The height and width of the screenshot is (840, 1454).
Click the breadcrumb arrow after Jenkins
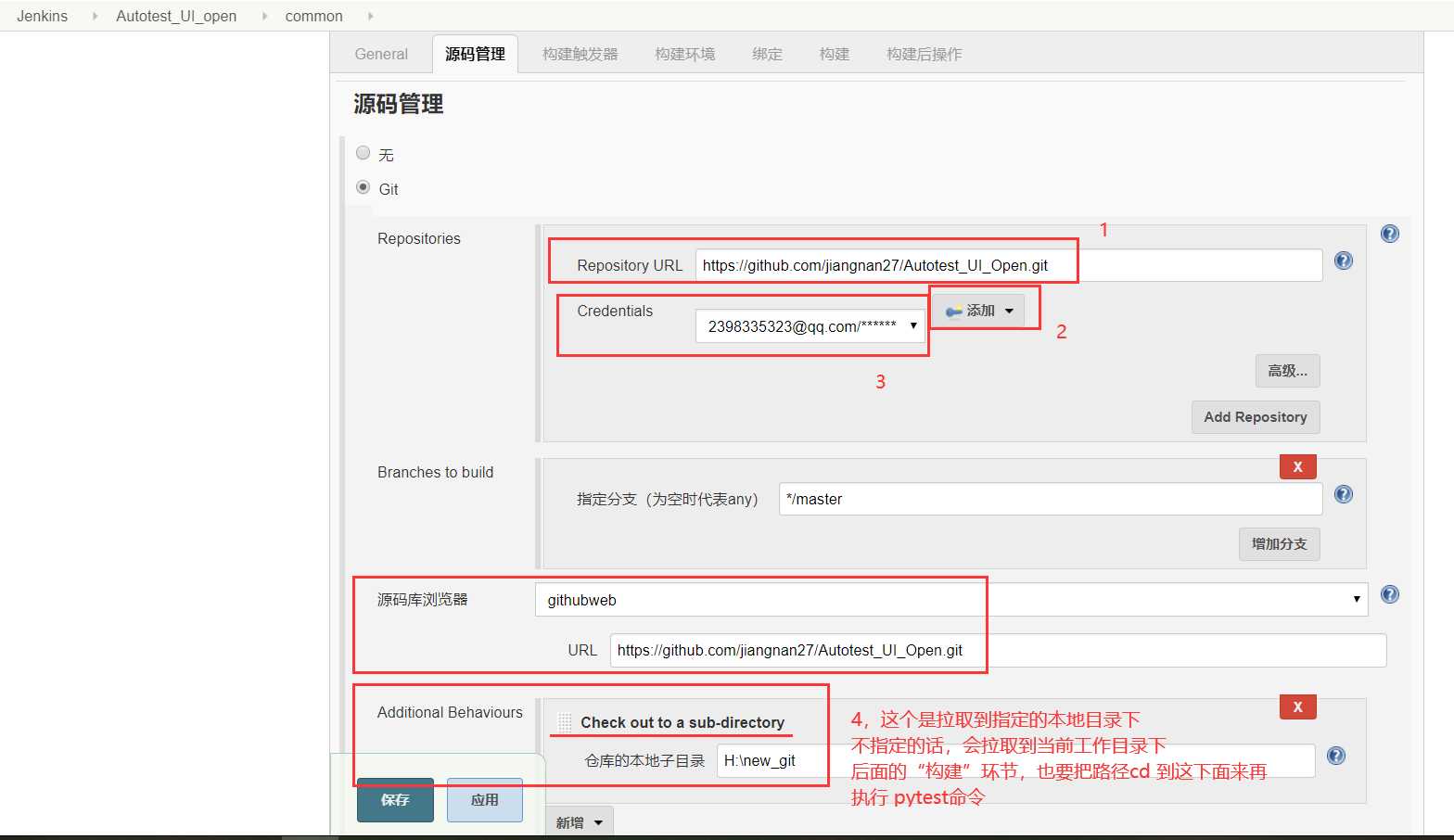pos(95,16)
